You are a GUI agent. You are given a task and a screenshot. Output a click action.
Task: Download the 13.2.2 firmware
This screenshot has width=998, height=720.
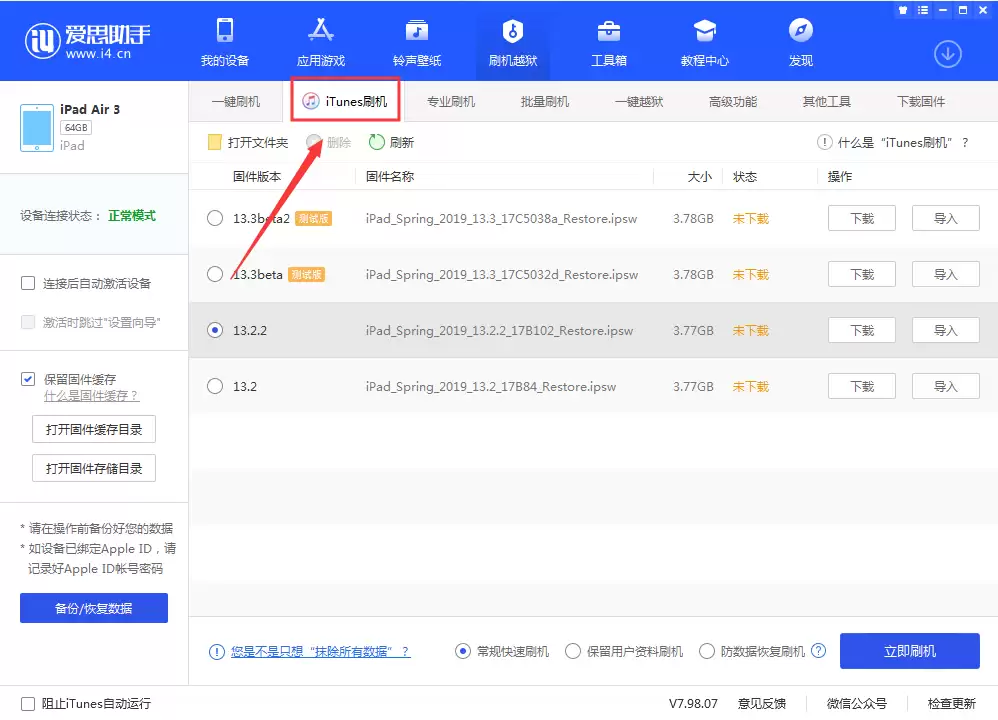(862, 330)
